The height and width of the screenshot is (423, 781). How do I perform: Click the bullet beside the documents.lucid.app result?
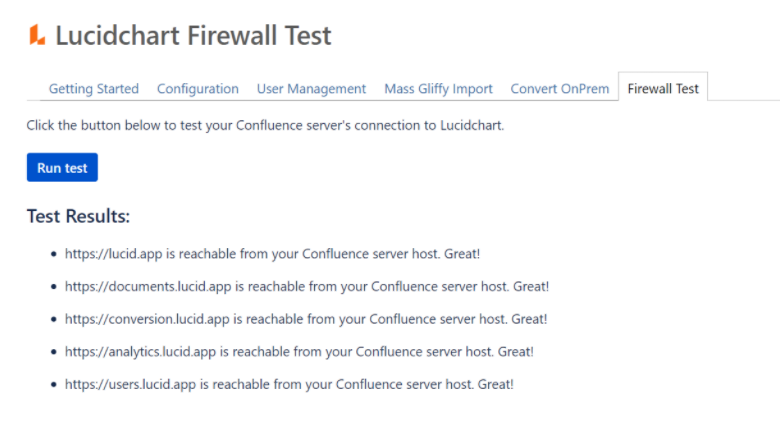tap(53, 287)
